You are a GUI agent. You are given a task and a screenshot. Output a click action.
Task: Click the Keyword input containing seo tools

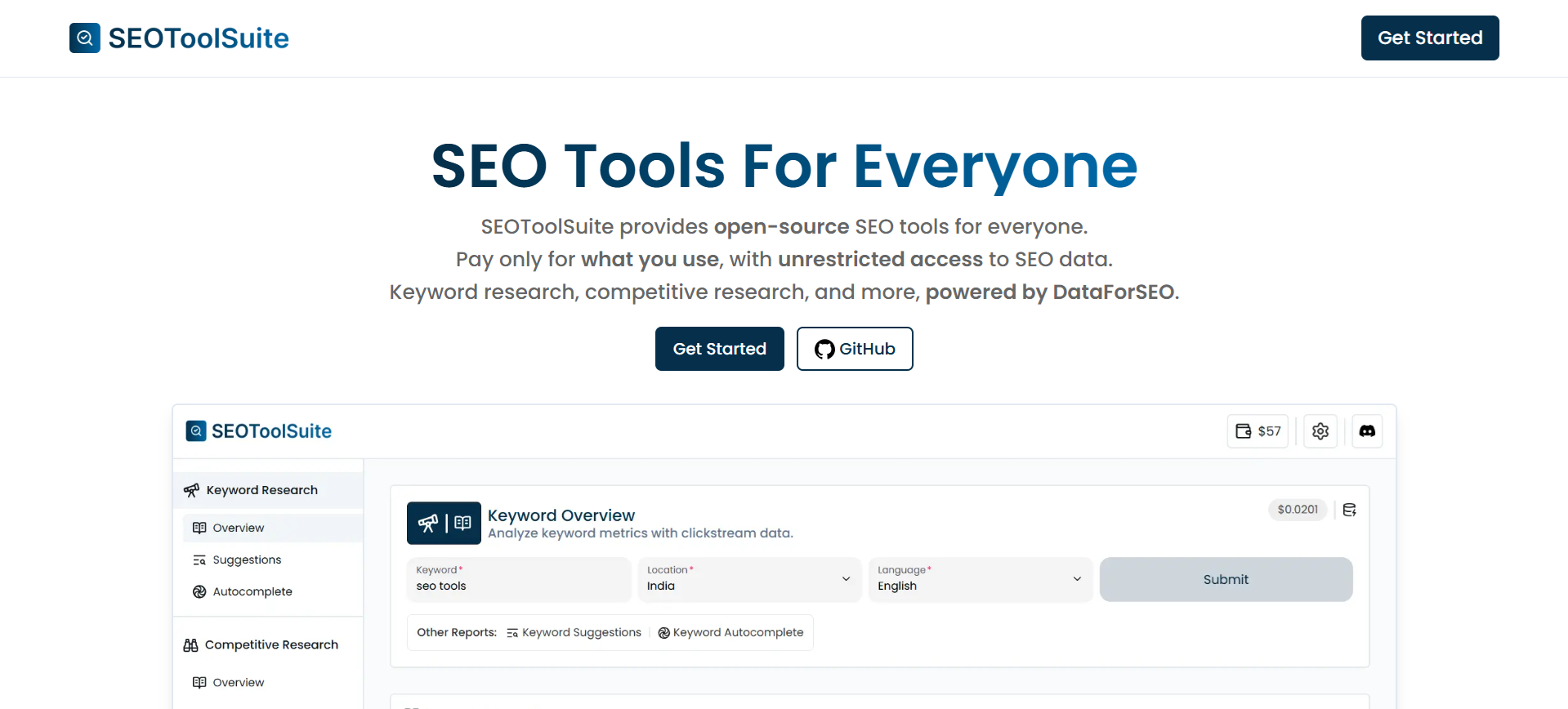click(x=518, y=579)
